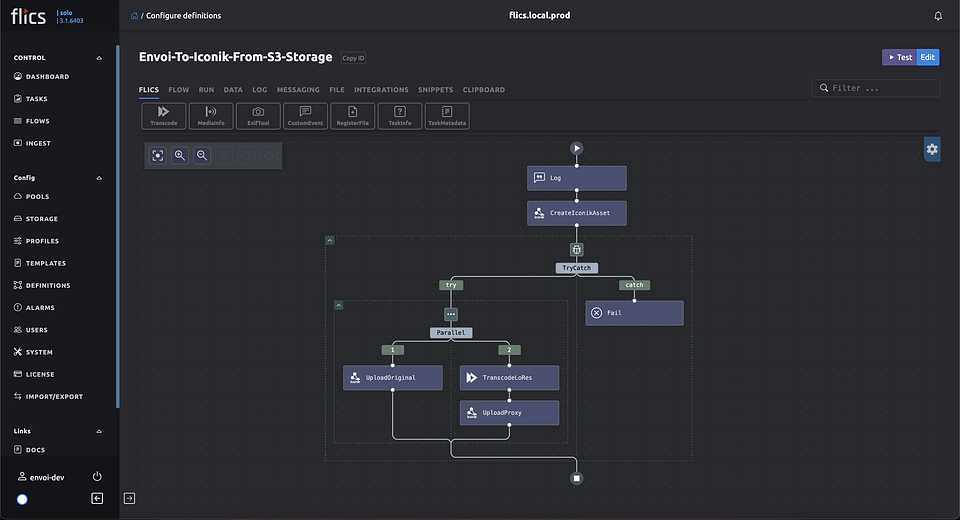Image resolution: width=960 pixels, height=520 pixels.
Task: Click the power logout icon
Action: click(97, 477)
